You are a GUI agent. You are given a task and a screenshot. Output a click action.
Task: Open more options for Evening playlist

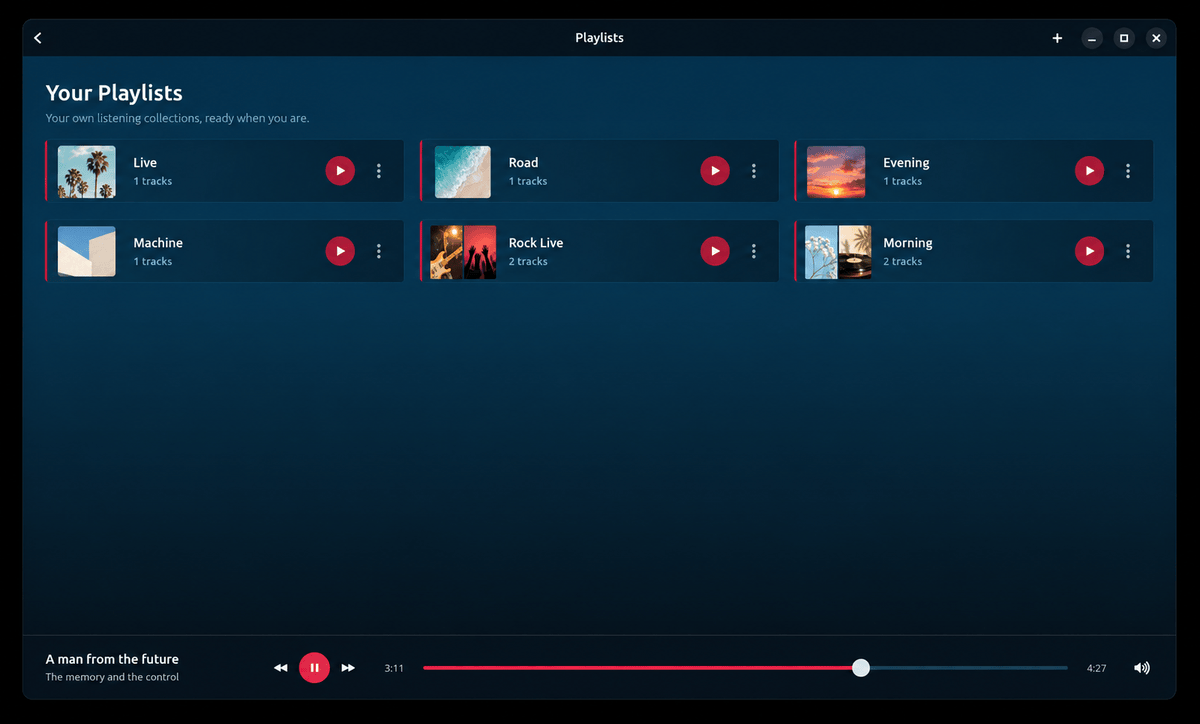click(1128, 171)
